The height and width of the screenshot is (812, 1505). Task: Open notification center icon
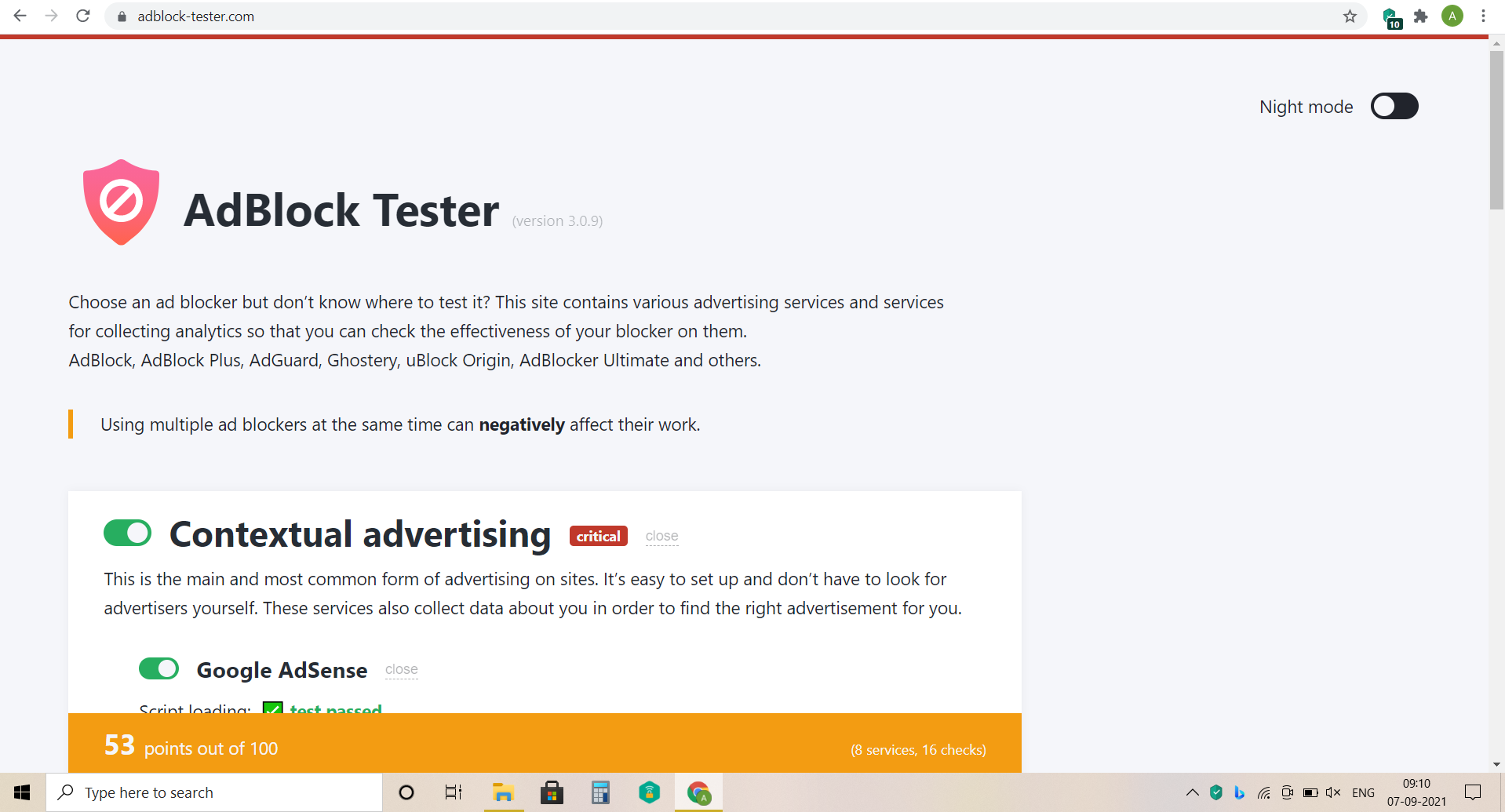pyautogui.click(x=1473, y=792)
